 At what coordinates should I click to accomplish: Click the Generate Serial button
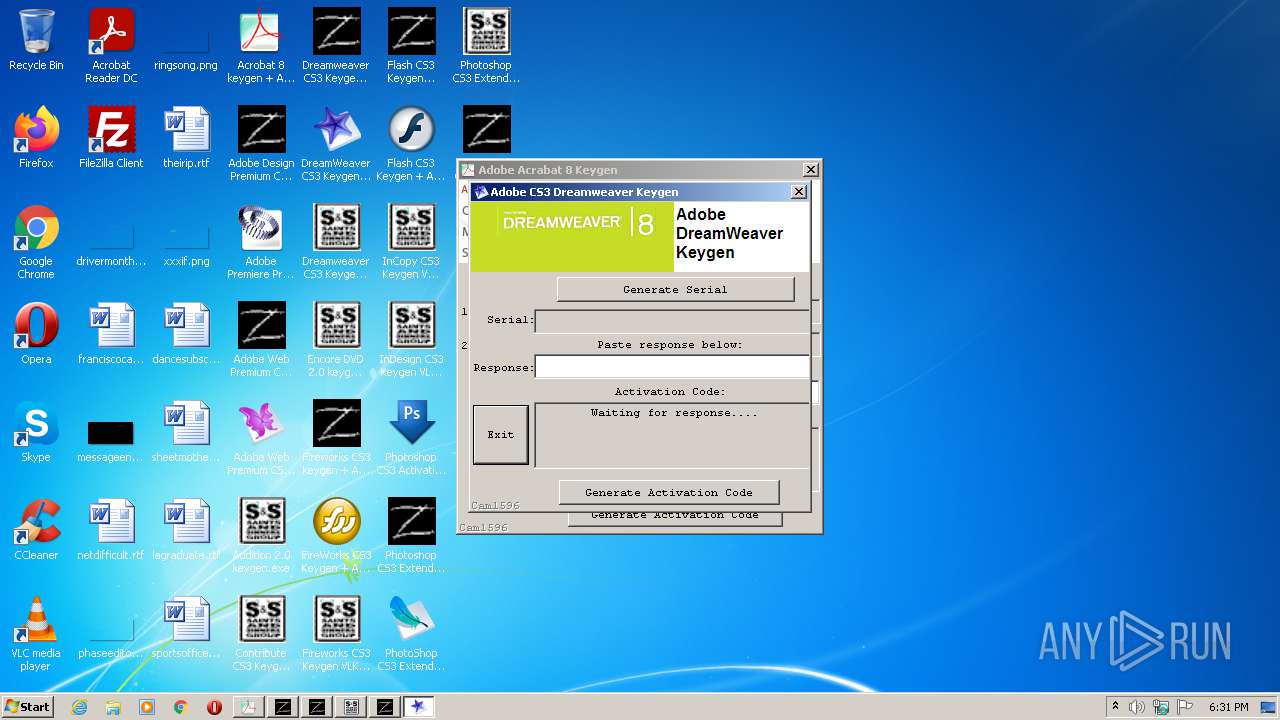[x=675, y=289]
